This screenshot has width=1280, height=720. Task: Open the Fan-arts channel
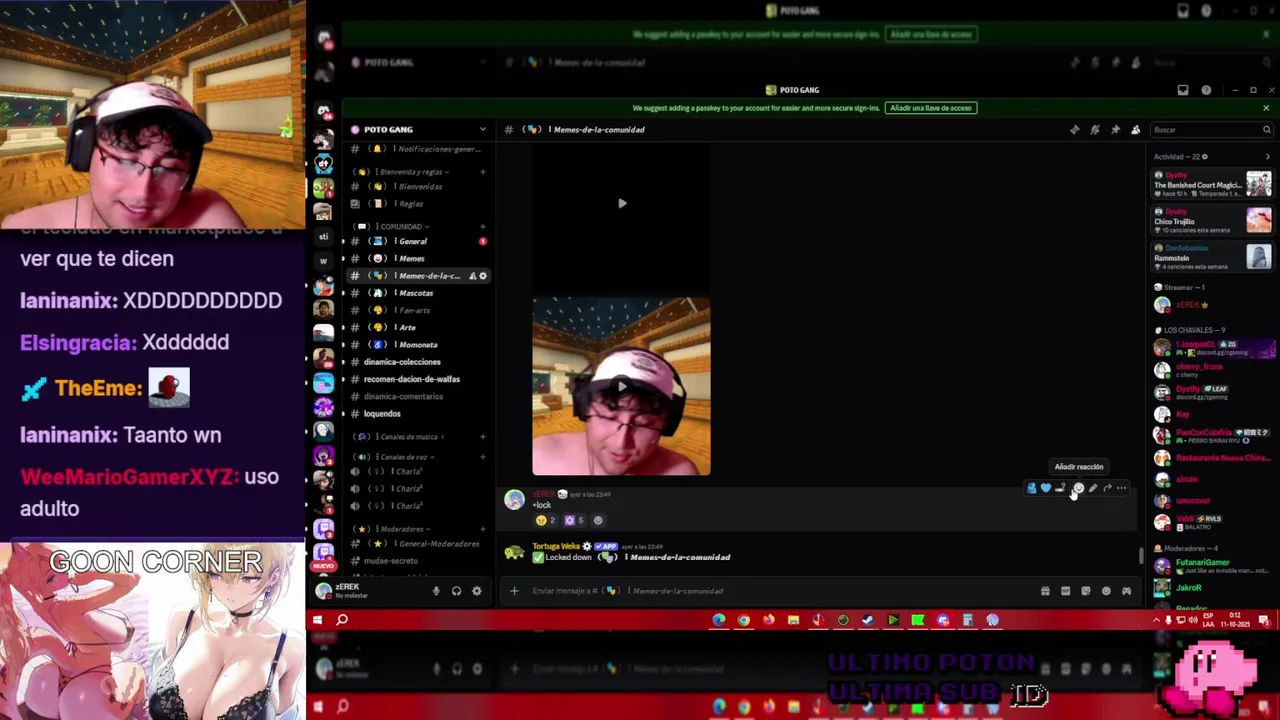click(x=418, y=310)
